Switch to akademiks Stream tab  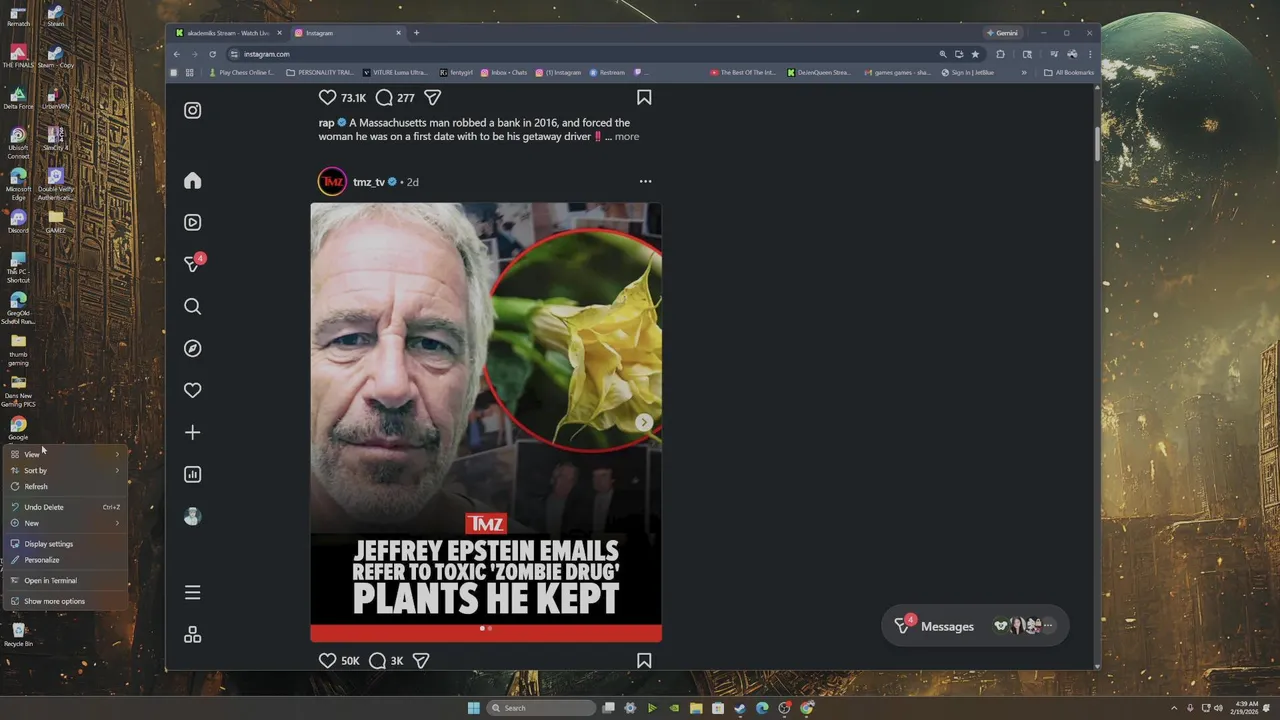point(228,33)
